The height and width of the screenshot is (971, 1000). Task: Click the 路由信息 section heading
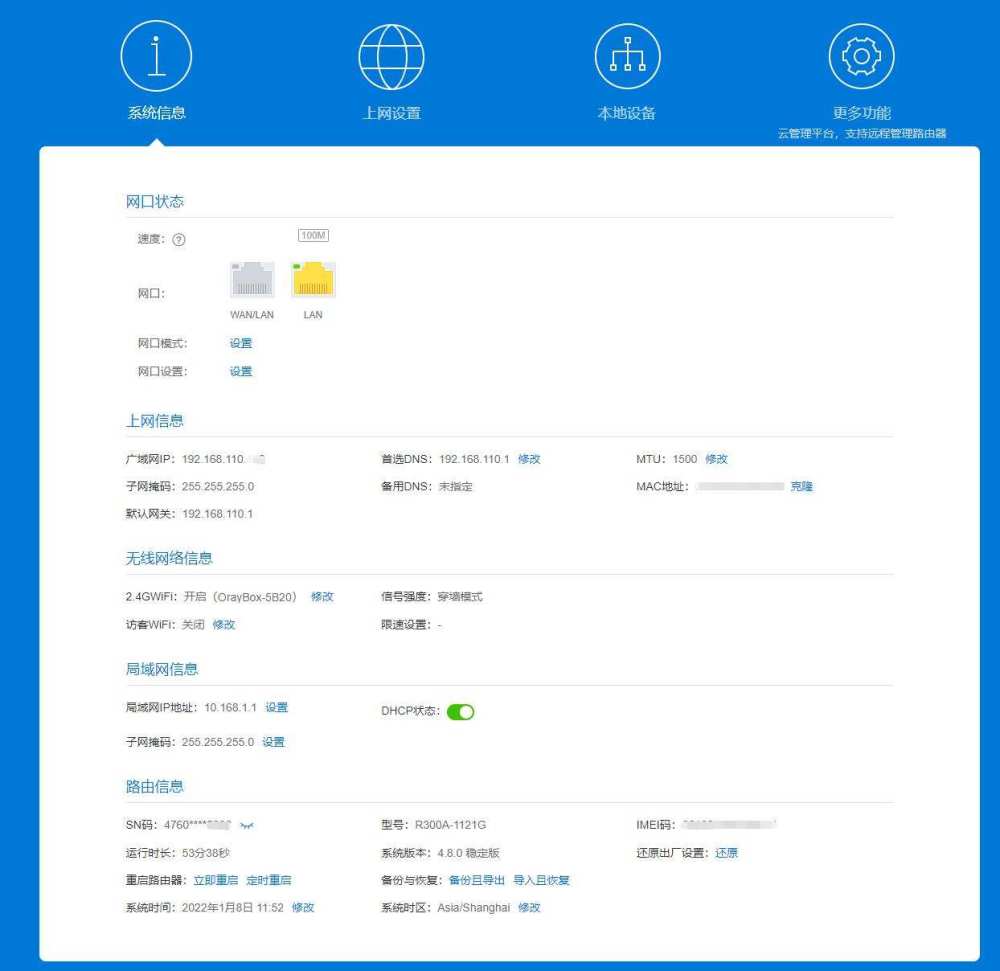[x=154, y=787]
